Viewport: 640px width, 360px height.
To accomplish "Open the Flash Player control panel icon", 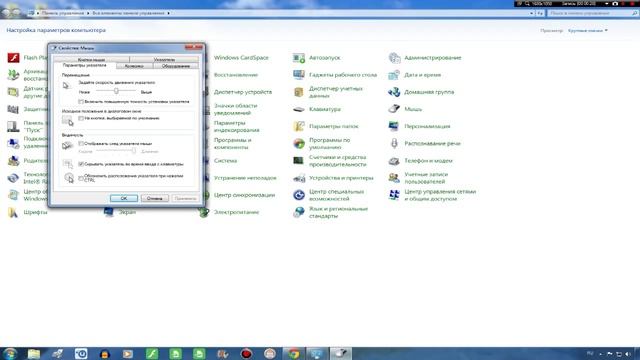I will coord(13,58).
